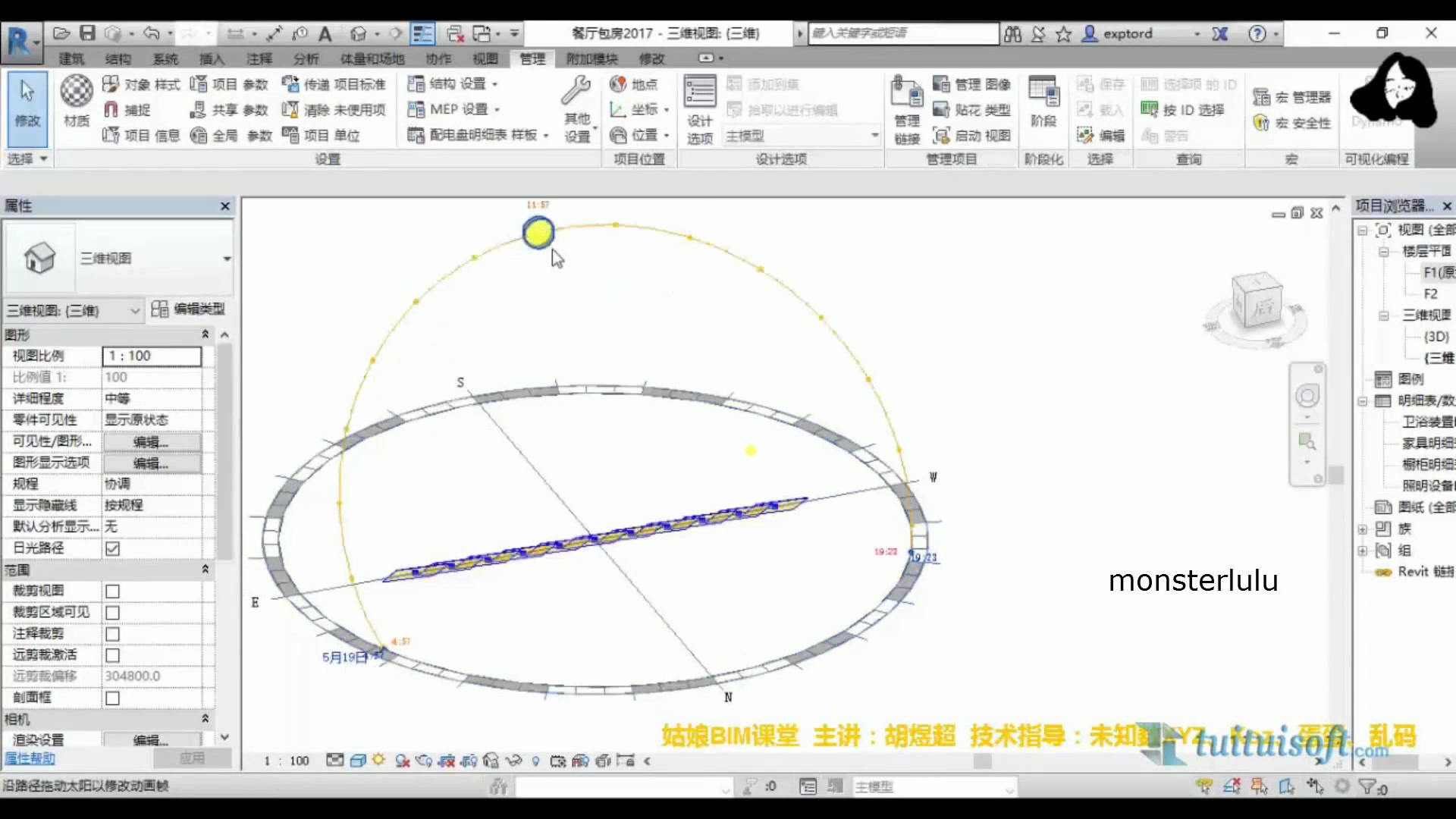Viewport: 1456px width, 819px height.
Task: Click the View Scale (视图比例) 1:100 field
Action: coord(152,356)
